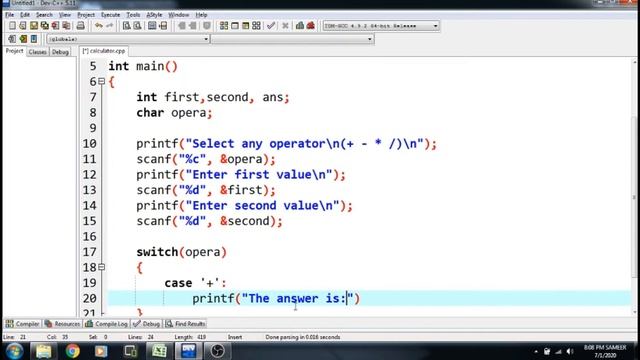Open the AStyle menu
The width and height of the screenshot is (640, 360).
[154, 15]
